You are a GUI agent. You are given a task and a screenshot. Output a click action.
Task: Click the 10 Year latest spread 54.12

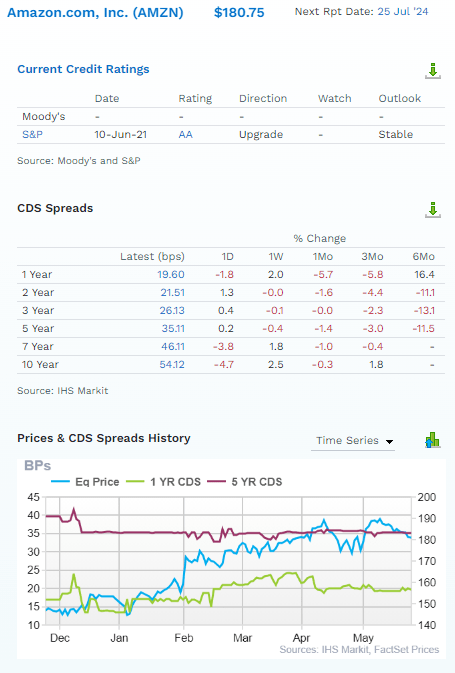point(172,364)
